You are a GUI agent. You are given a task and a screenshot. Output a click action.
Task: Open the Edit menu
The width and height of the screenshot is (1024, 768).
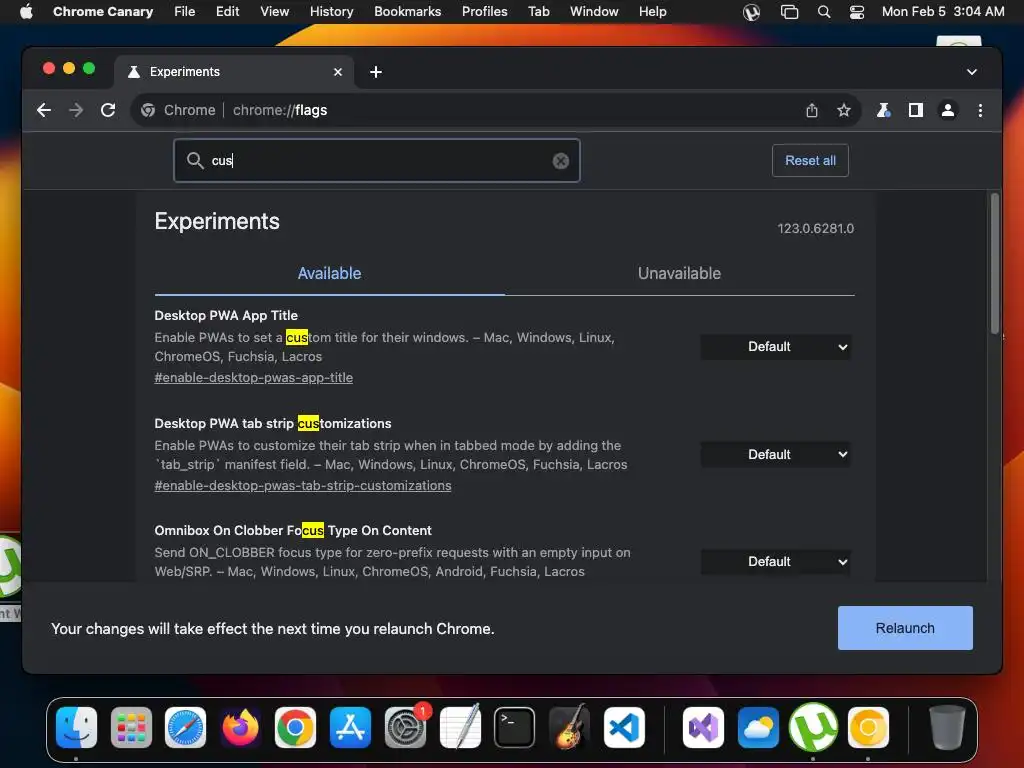click(x=227, y=12)
